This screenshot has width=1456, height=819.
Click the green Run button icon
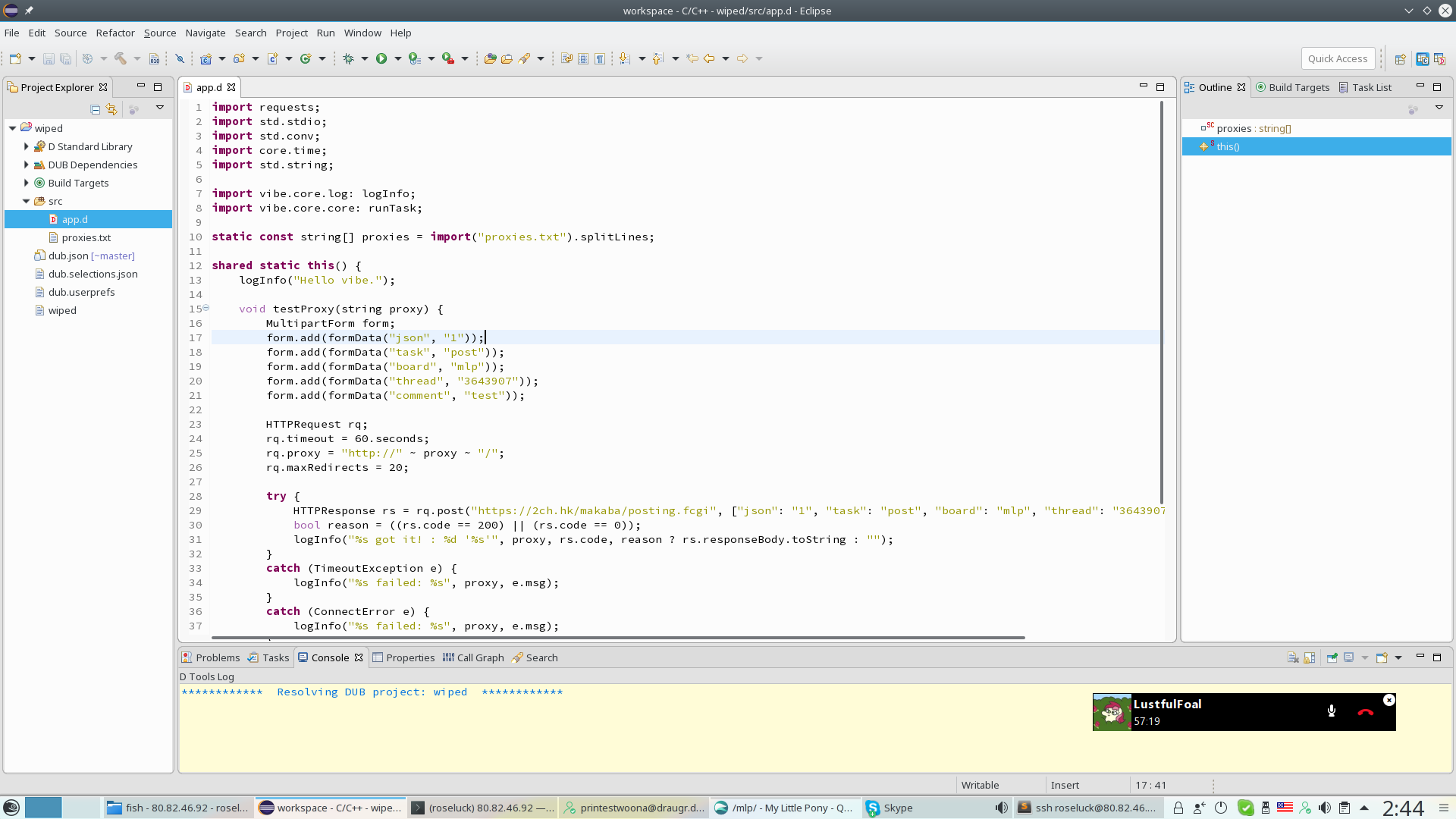[381, 58]
